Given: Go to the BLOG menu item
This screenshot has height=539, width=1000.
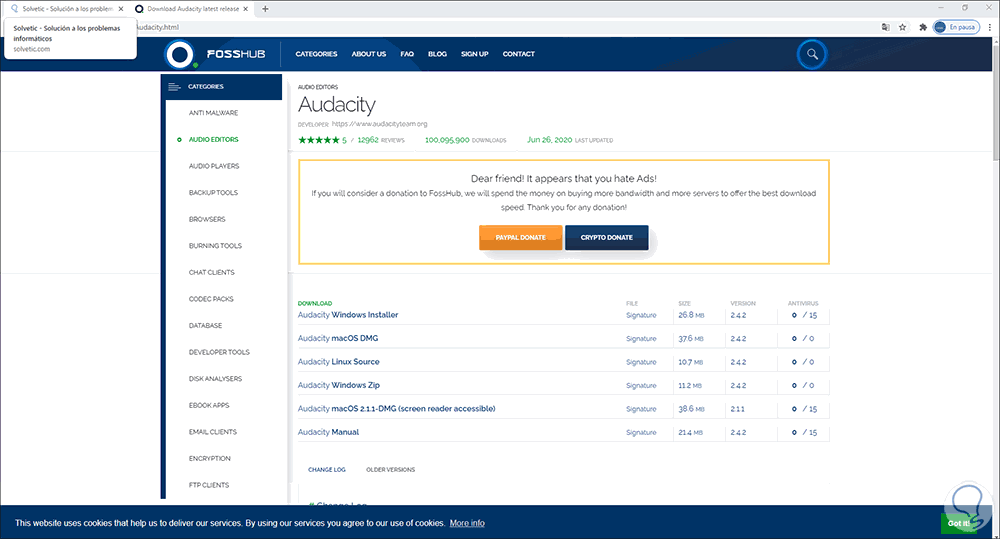Looking at the screenshot, I should click(x=438, y=54).
